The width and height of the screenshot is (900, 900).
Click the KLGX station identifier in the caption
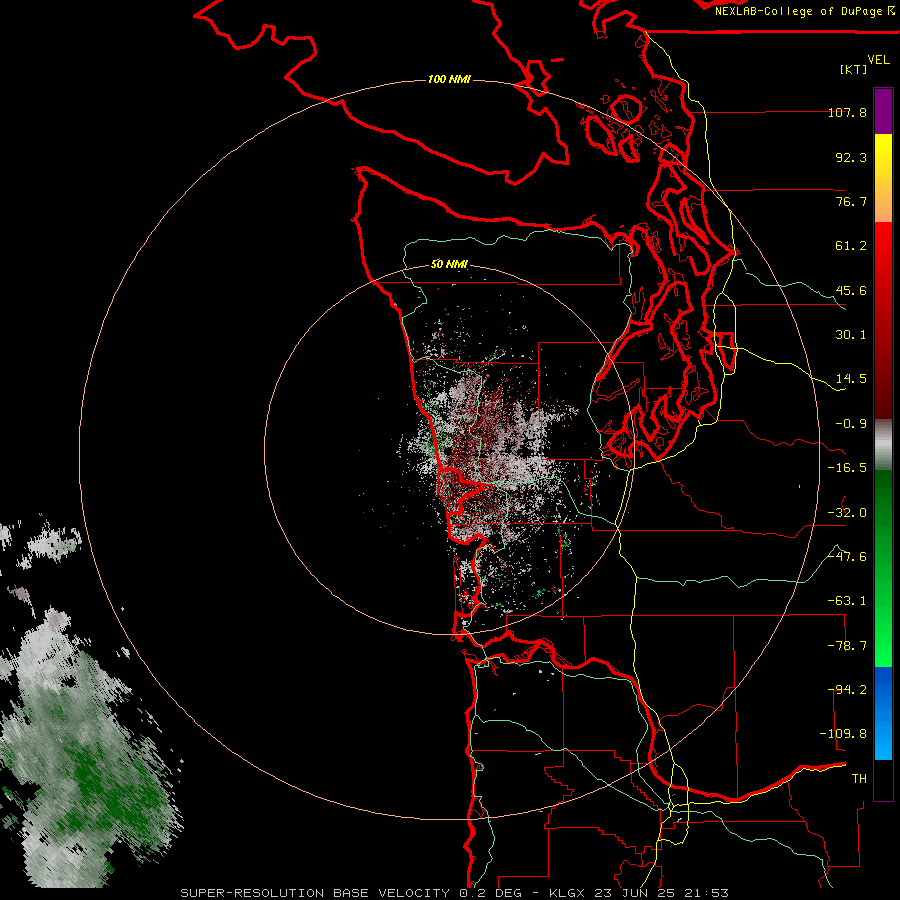point(568,893)
